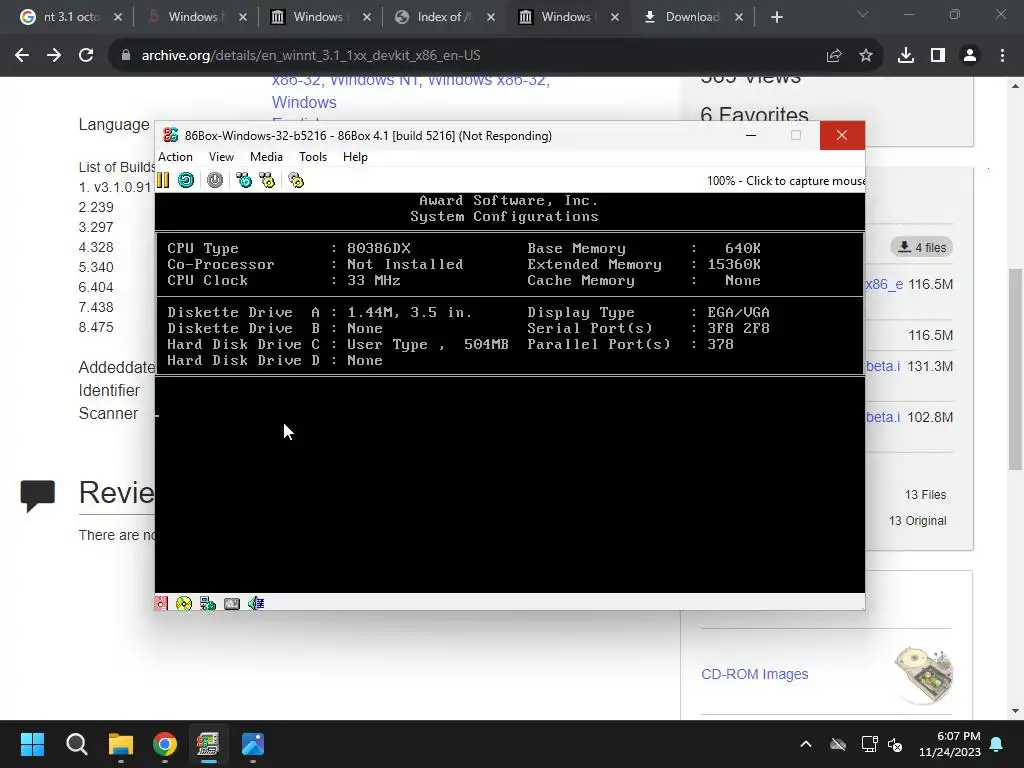Open taskbar clock showing 6:07 PM
This screenshot has height=768, width=1024.
950,744
